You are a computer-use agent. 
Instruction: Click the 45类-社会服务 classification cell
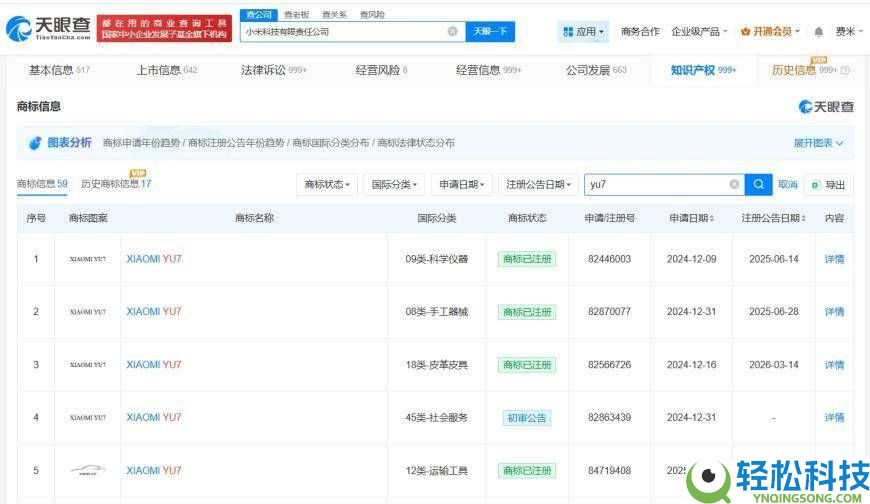click(437, 417)
